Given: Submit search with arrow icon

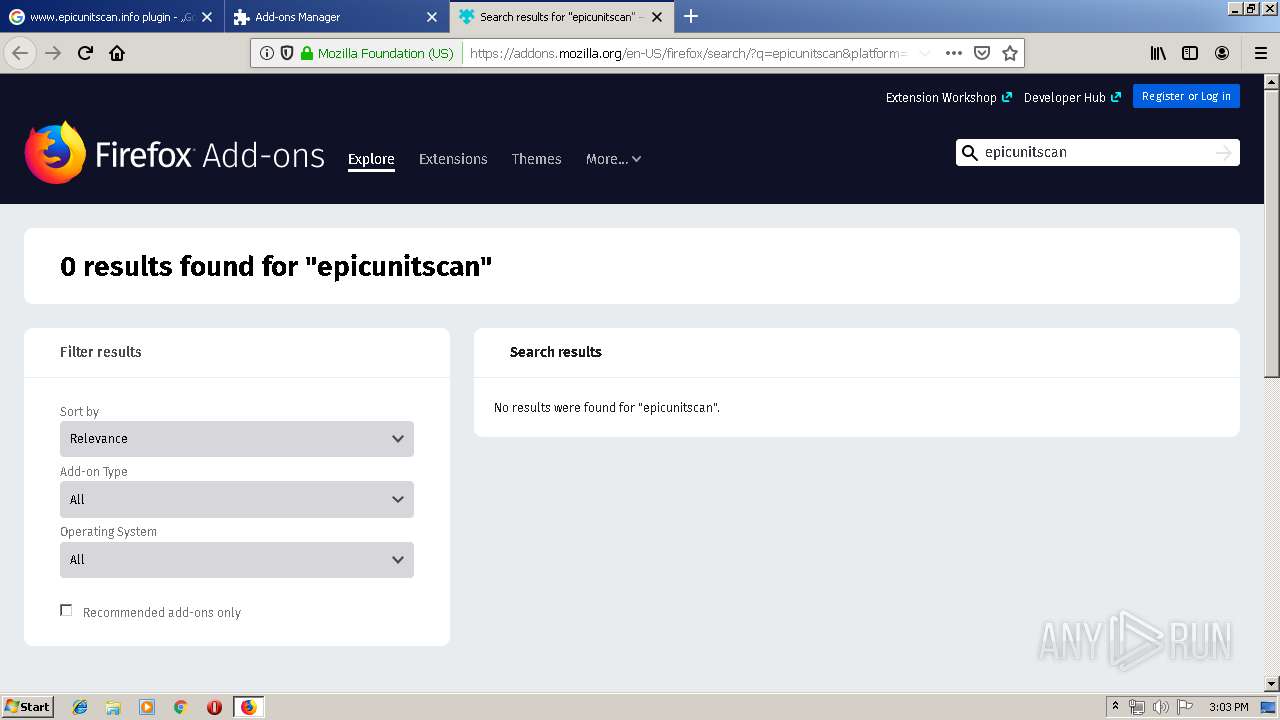Looking at the screenshot, I should tap(1223, 152).
